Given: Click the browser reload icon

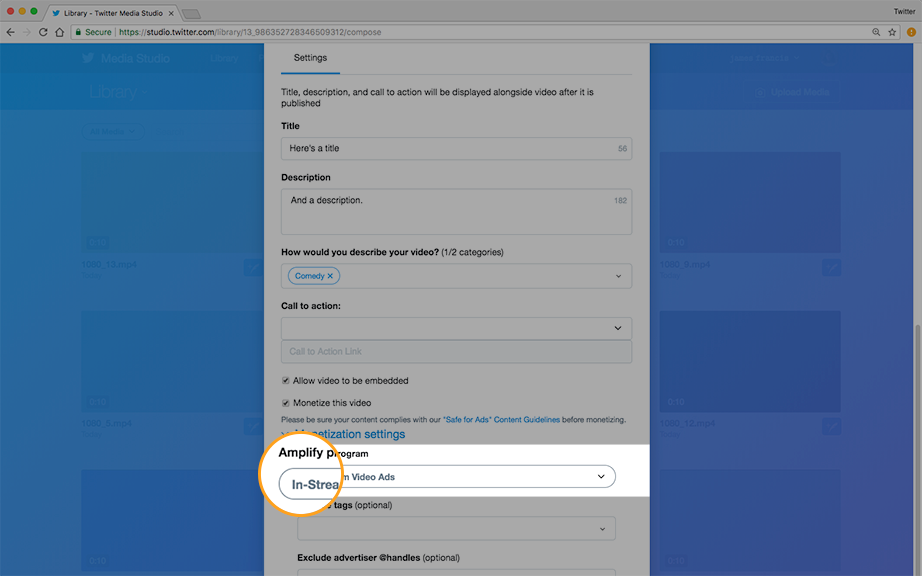Looking at the screenshot, I should [42, 31].
